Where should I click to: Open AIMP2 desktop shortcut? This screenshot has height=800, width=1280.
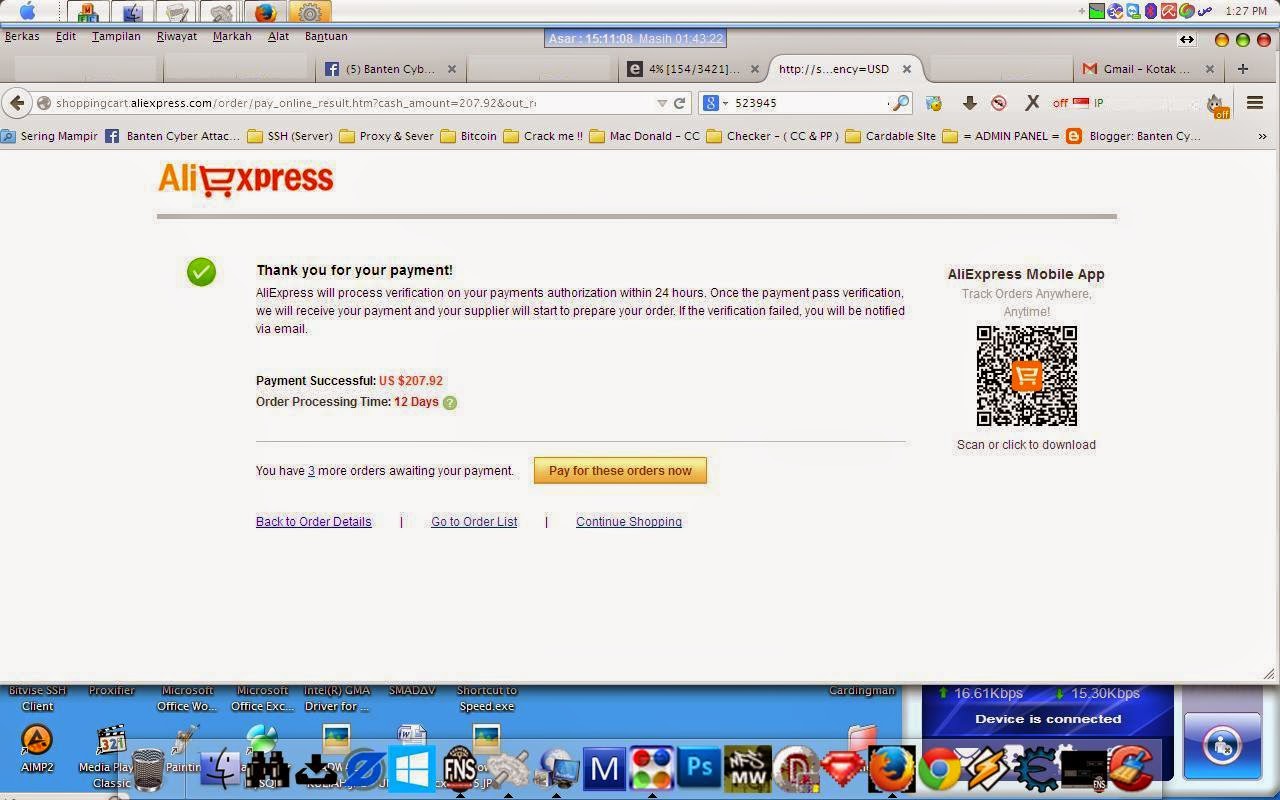pyautogui.click(x=37, y=747)
